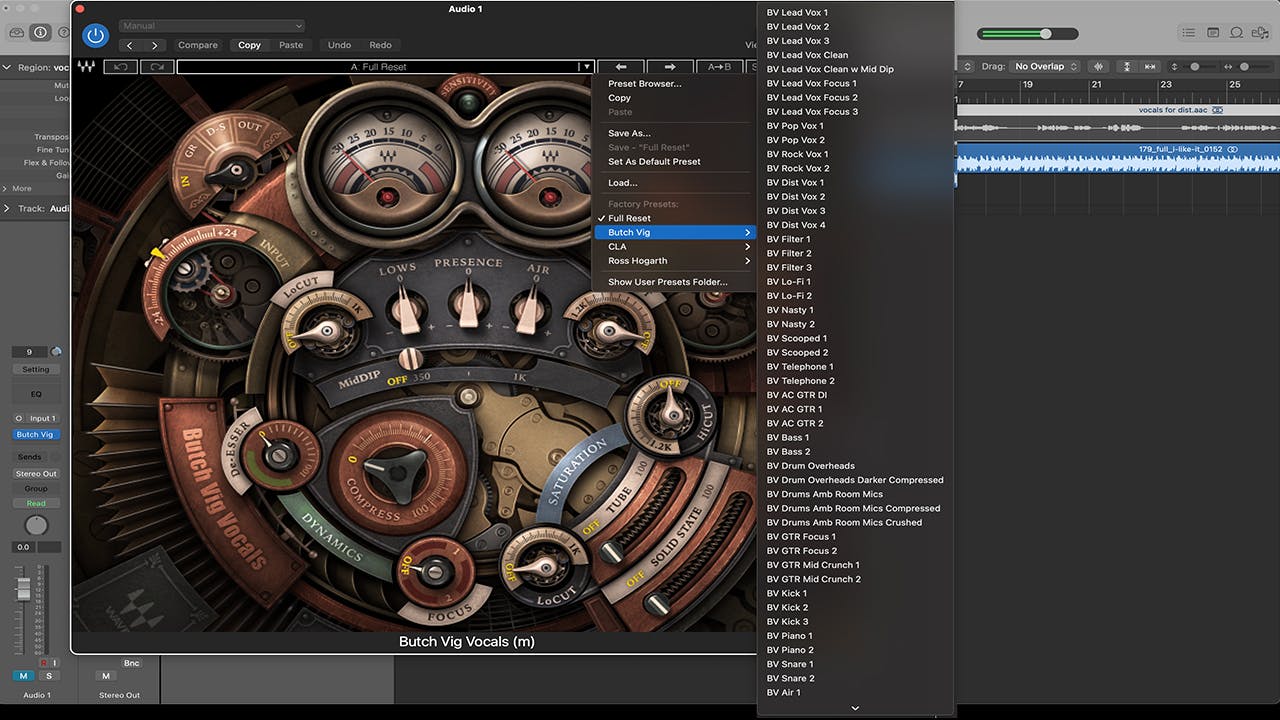The image size is (1280, 720).
Task: Click the track pan knob in Audio 1 strip
Action: tap(36, 525)
